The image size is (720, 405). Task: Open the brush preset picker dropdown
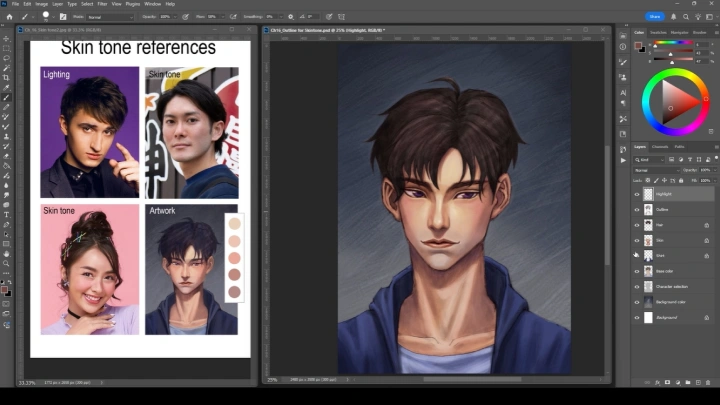tap(45, 17)
